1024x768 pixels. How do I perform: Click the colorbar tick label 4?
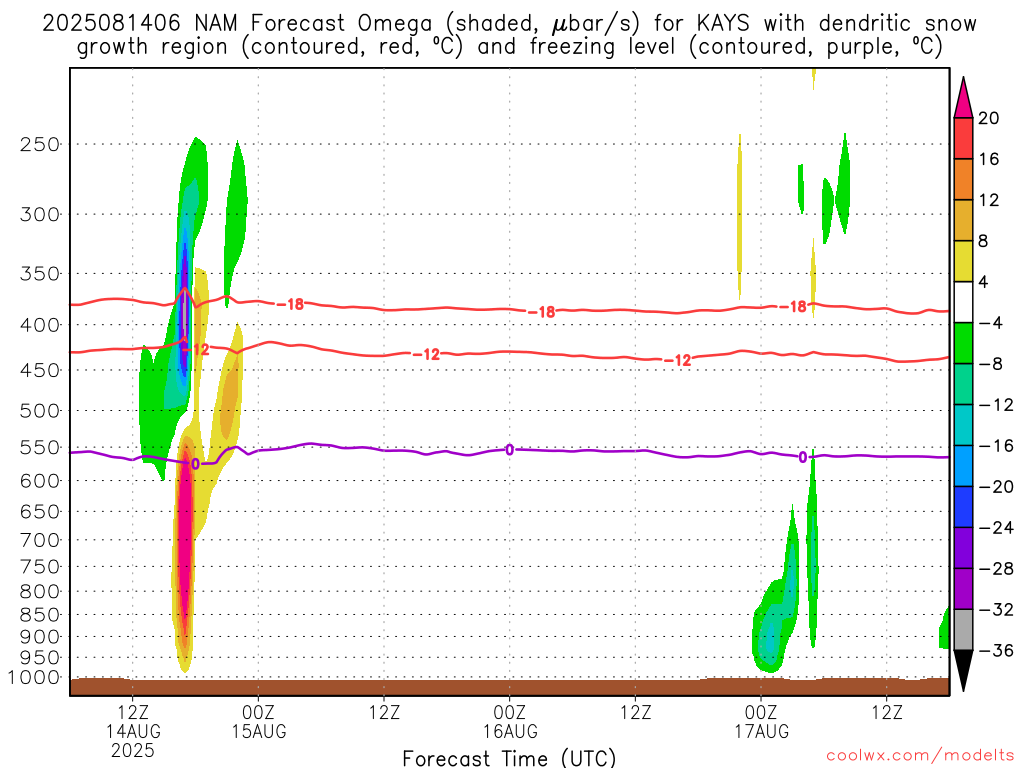[983, 282]
